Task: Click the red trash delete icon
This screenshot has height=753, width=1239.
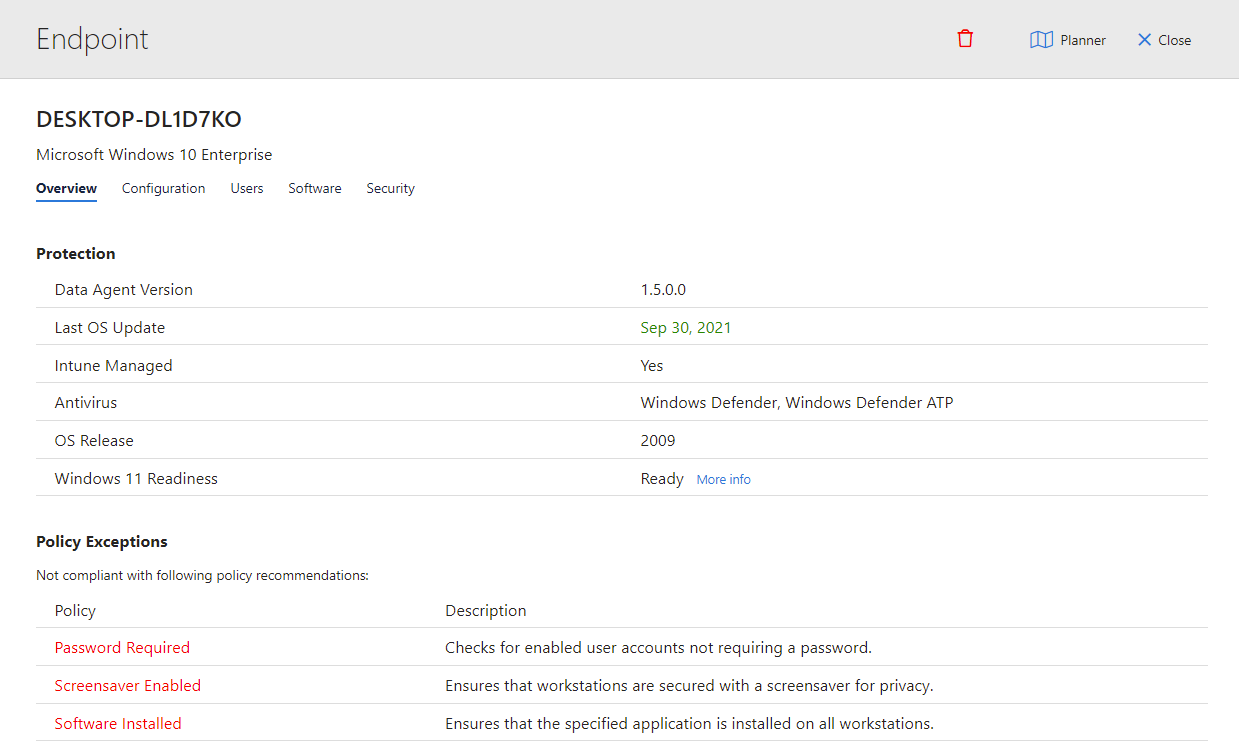Action: point(965,39)
